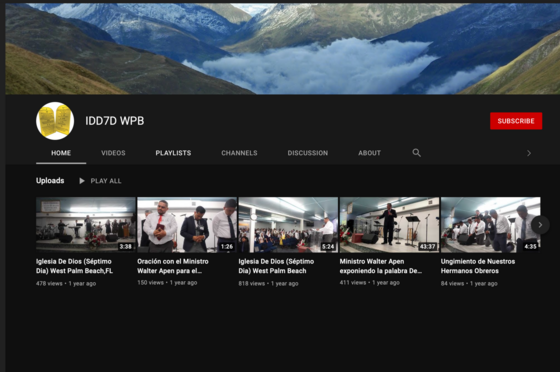560x372 pixels.
Task: Click the channel search magnifier icon
Action: [416, 153]
